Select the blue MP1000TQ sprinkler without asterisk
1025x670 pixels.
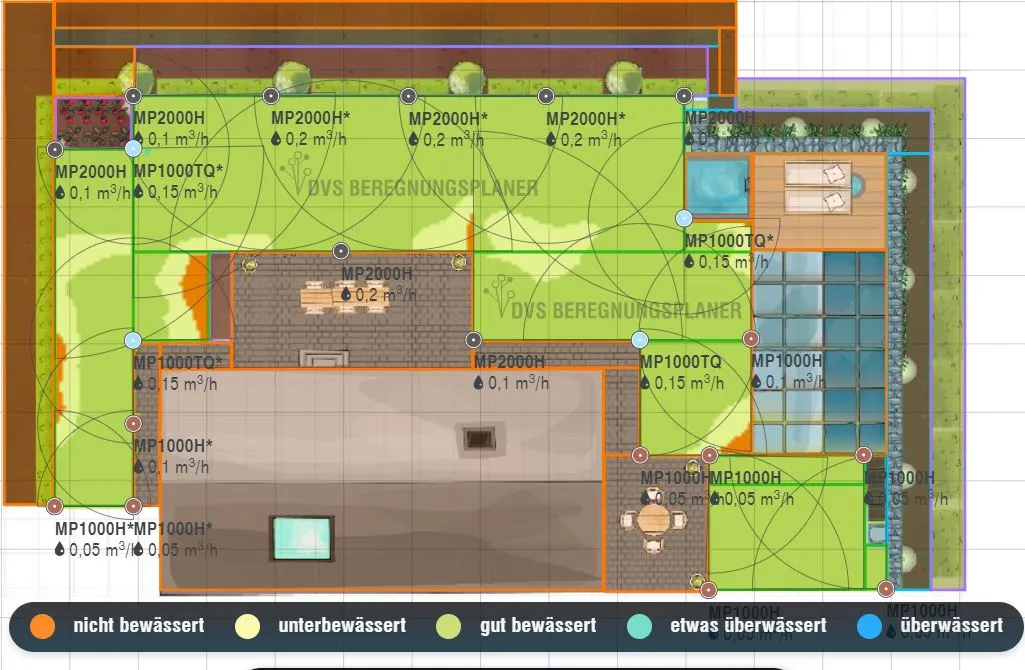(640, 340)
